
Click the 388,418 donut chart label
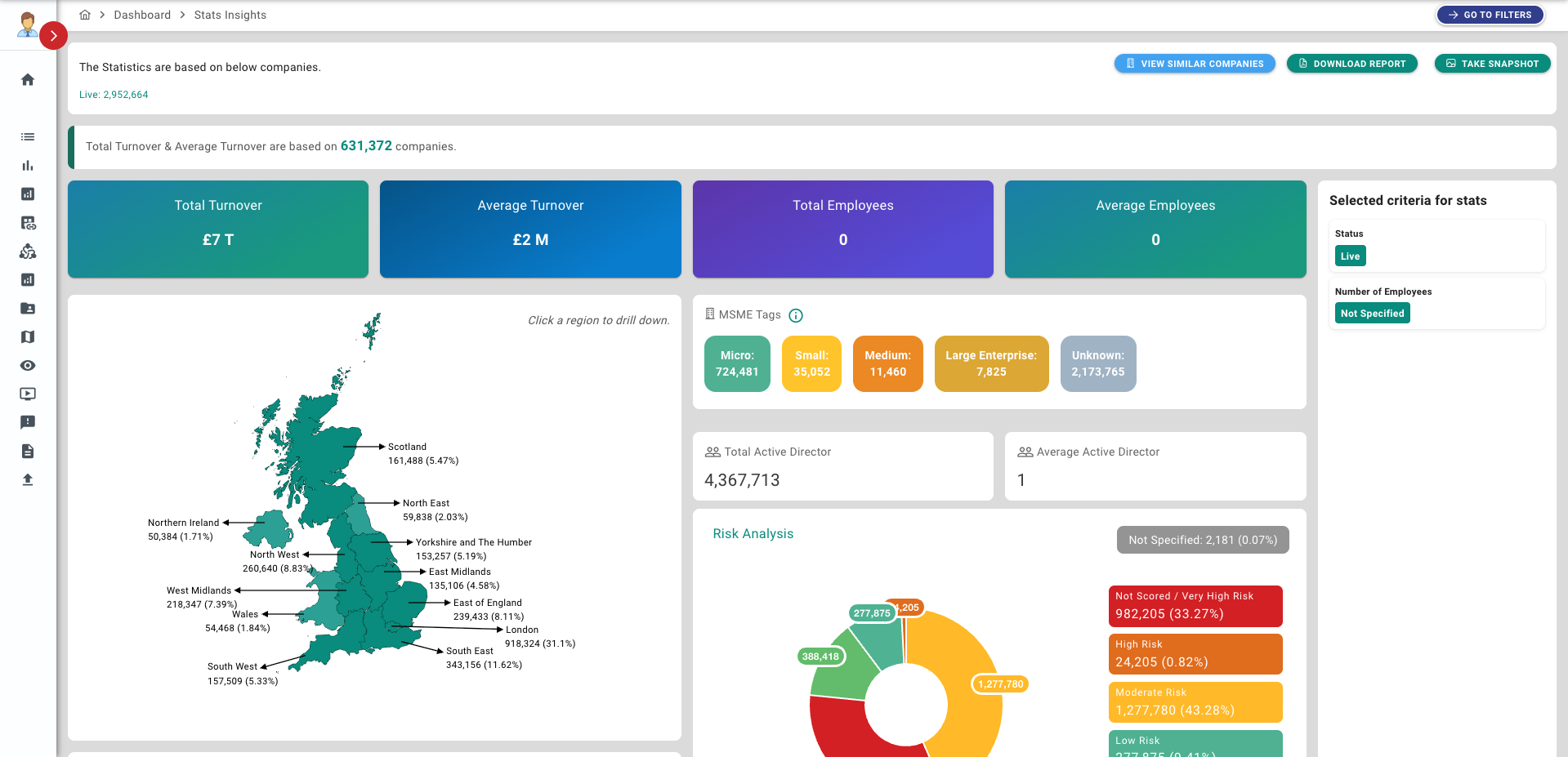[820, 657]
